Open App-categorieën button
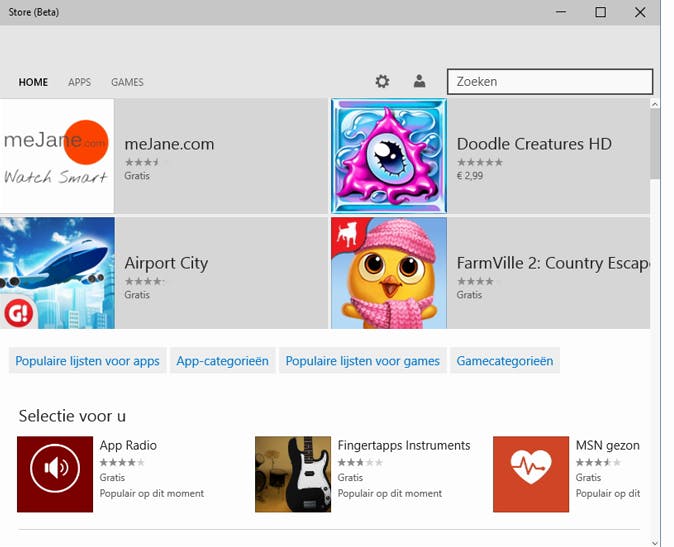This screenshot has height=547, width=674. 222,361
